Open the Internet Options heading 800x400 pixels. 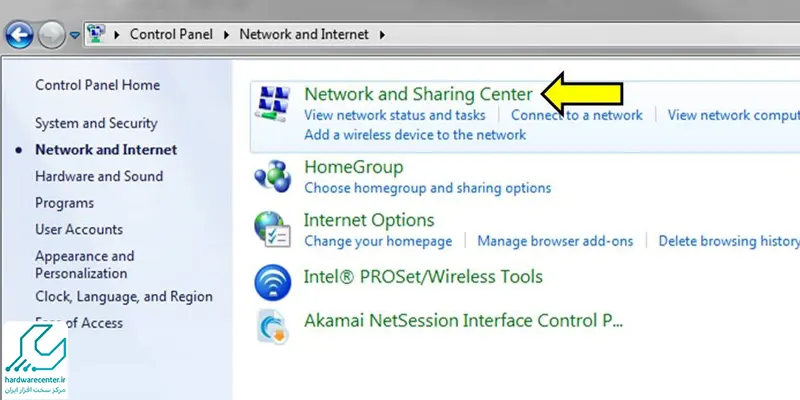coord(369,220)
